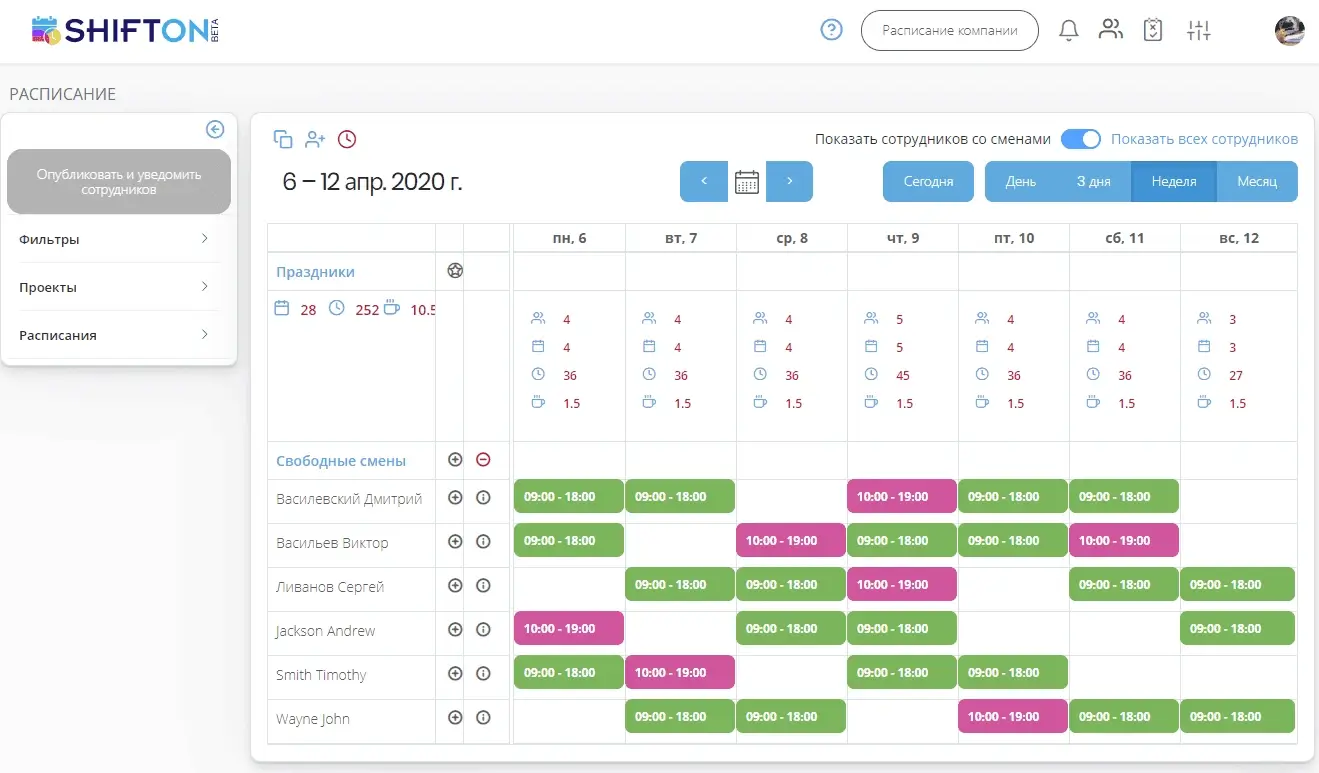Open the settings sliders icon
Image resolution: width=1319 pixels, height=773 pixels.
click(1198, 31)
